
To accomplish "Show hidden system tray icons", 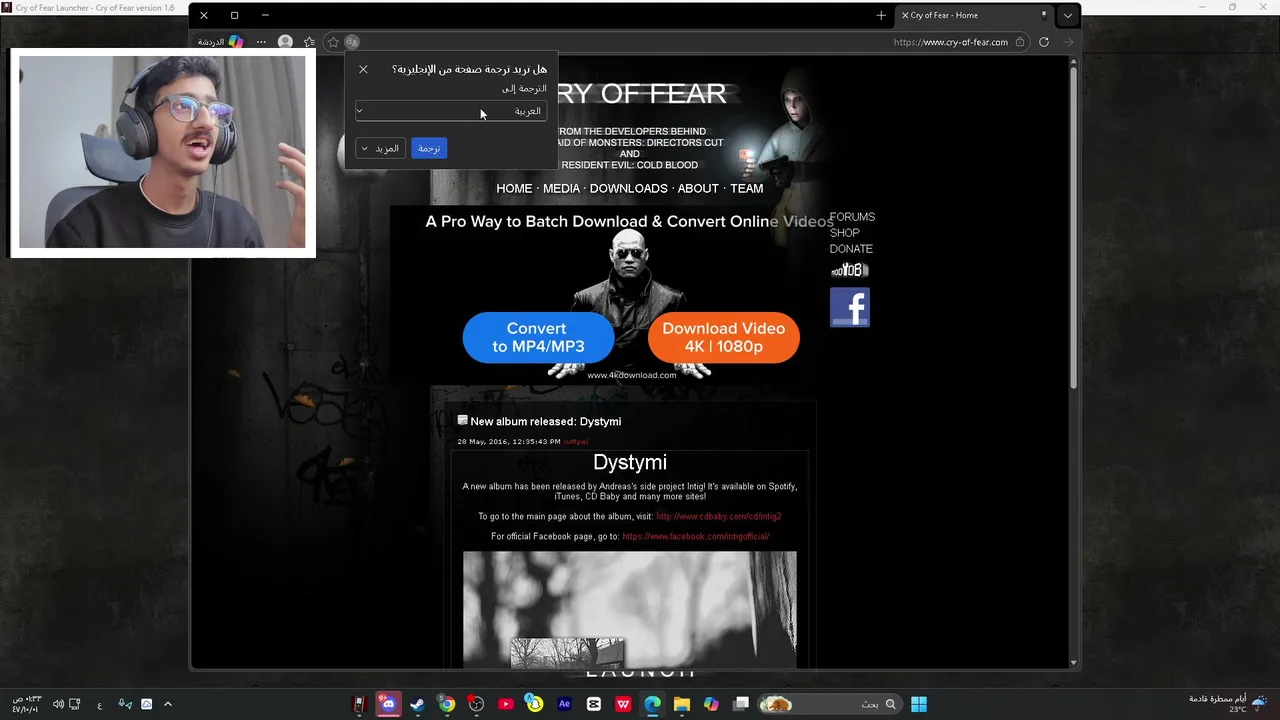I will tap(168, 704).
